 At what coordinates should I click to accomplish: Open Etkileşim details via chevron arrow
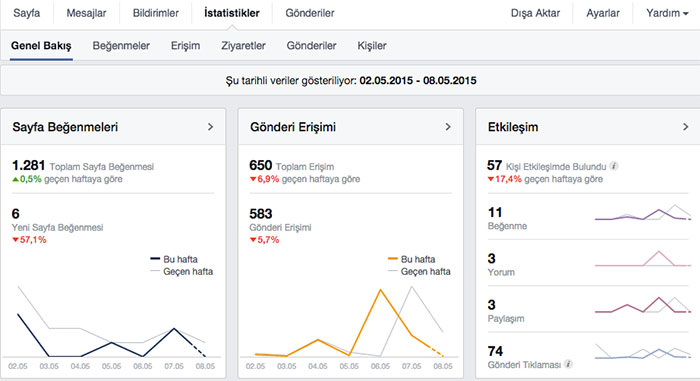(x=685, y=127)
